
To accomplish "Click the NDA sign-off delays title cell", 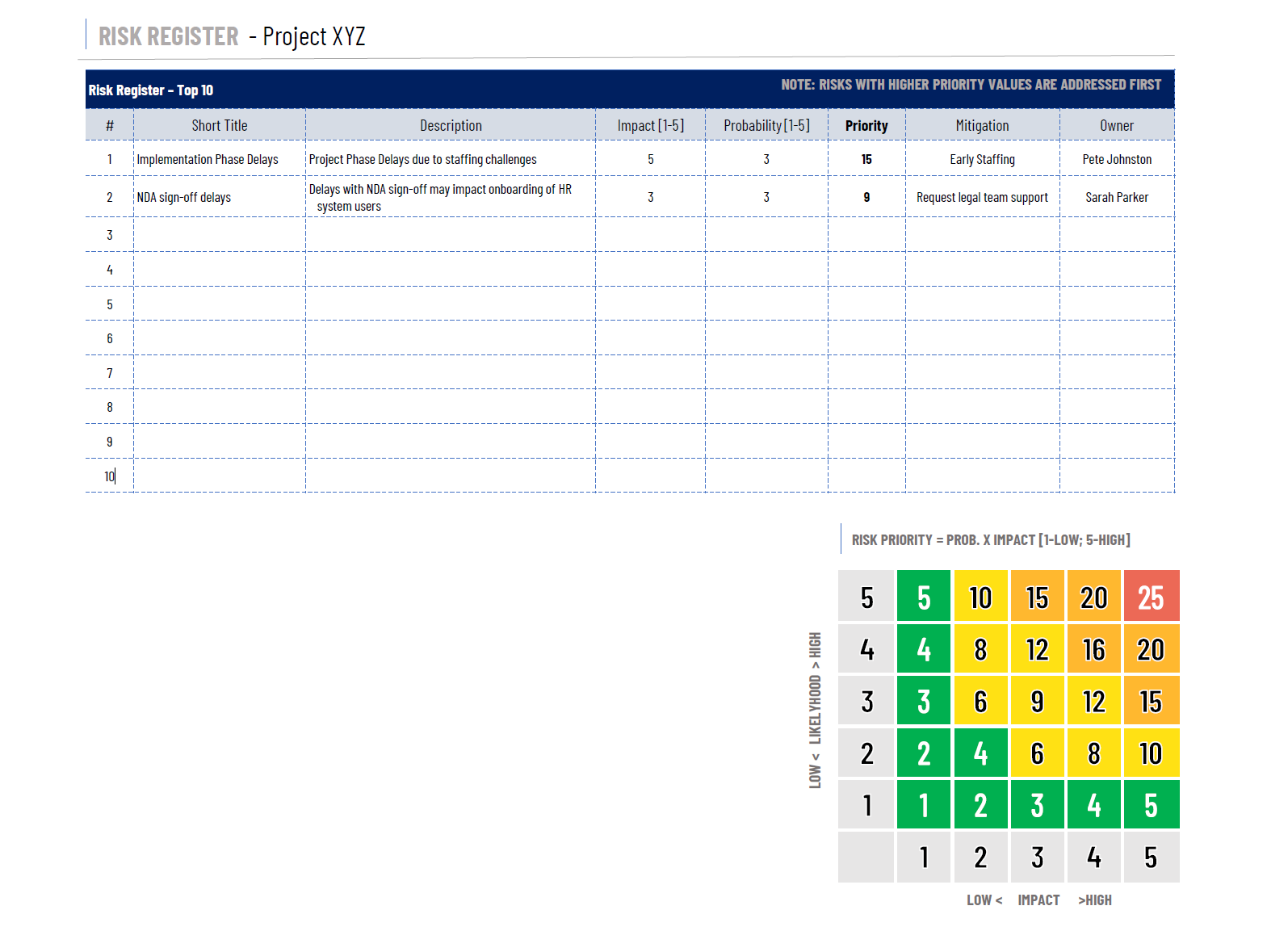I will (x=184, y=197).
